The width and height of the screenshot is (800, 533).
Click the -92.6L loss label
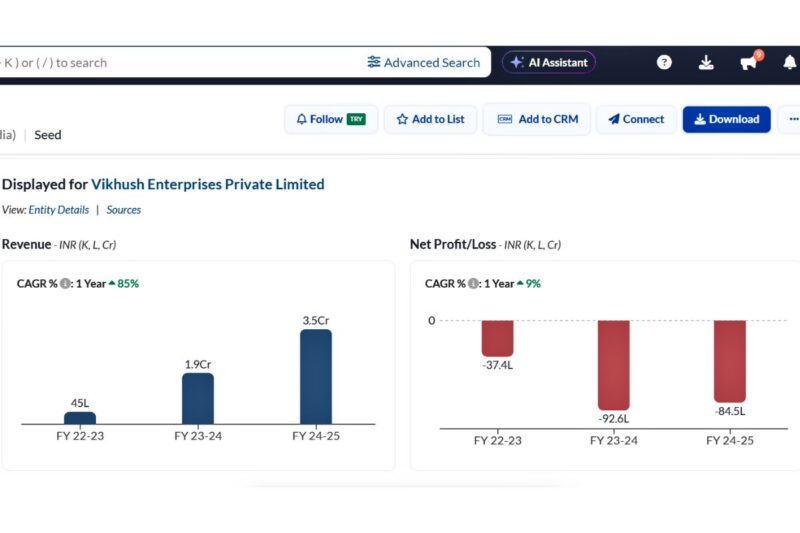click(614, 419)
